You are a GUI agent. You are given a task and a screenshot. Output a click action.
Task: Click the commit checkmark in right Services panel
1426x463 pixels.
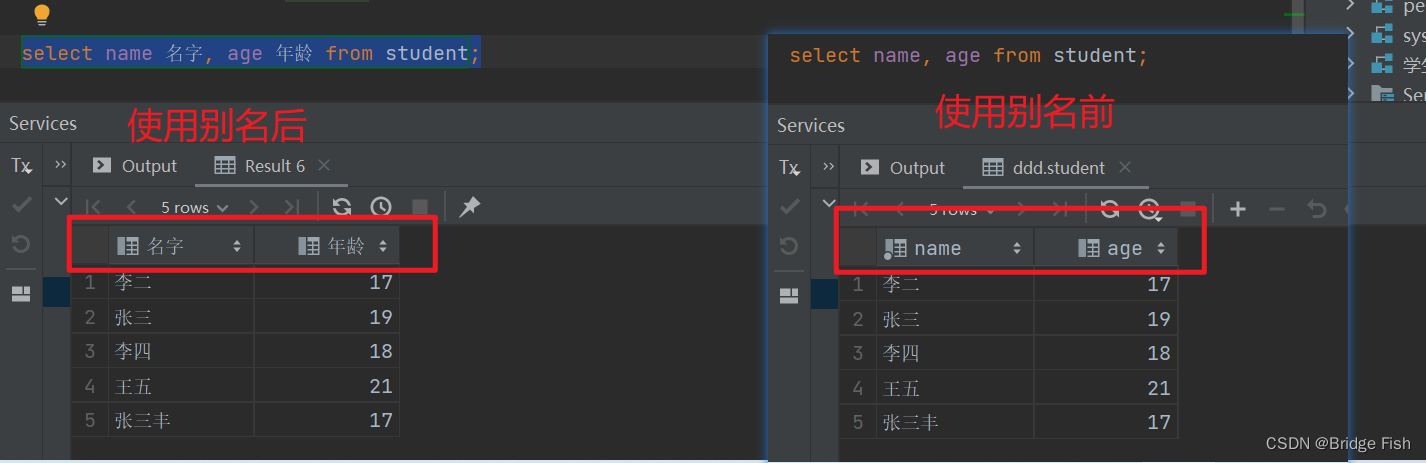point(789,206)
